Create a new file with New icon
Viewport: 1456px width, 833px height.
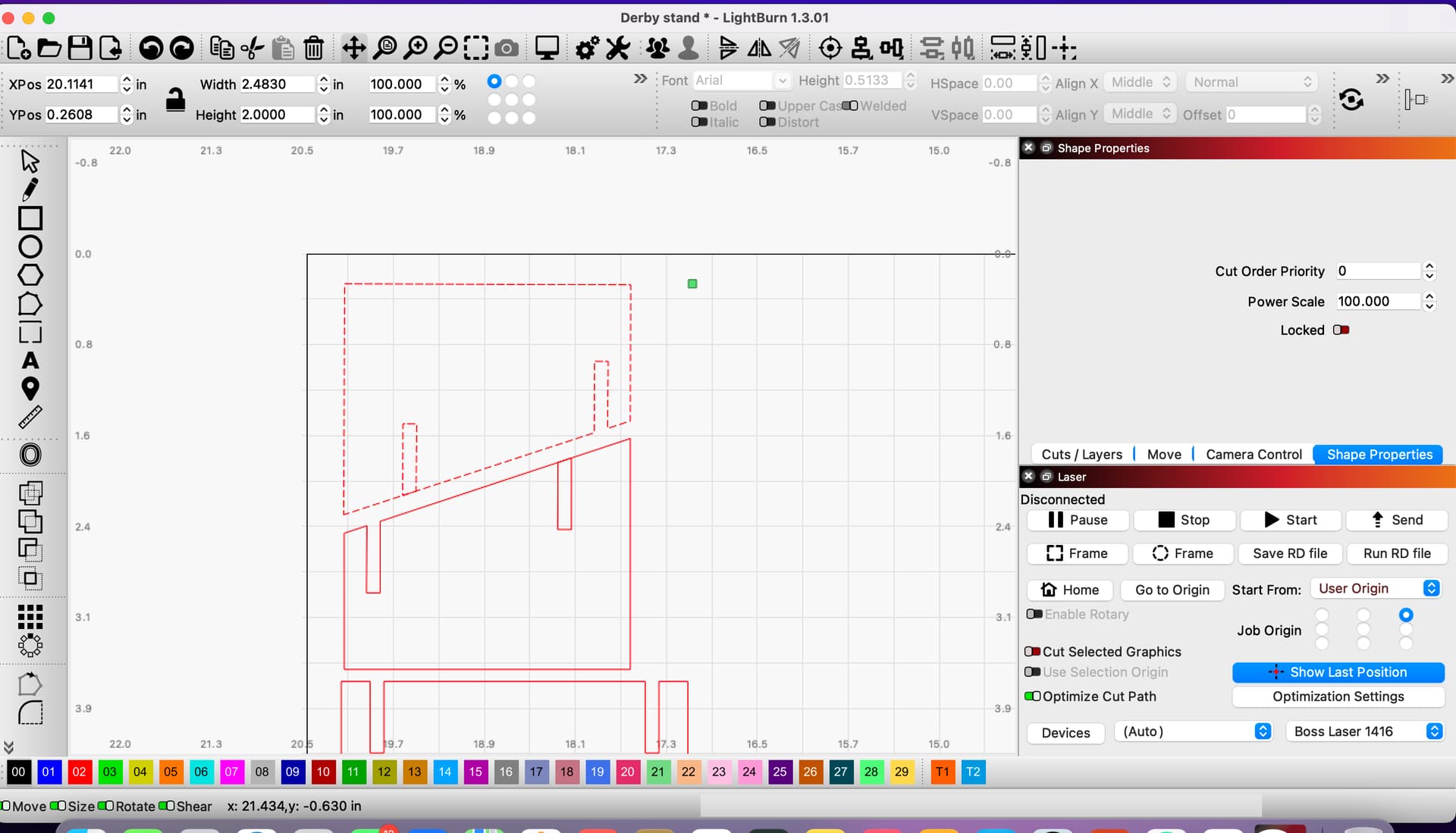coord(19,49)
